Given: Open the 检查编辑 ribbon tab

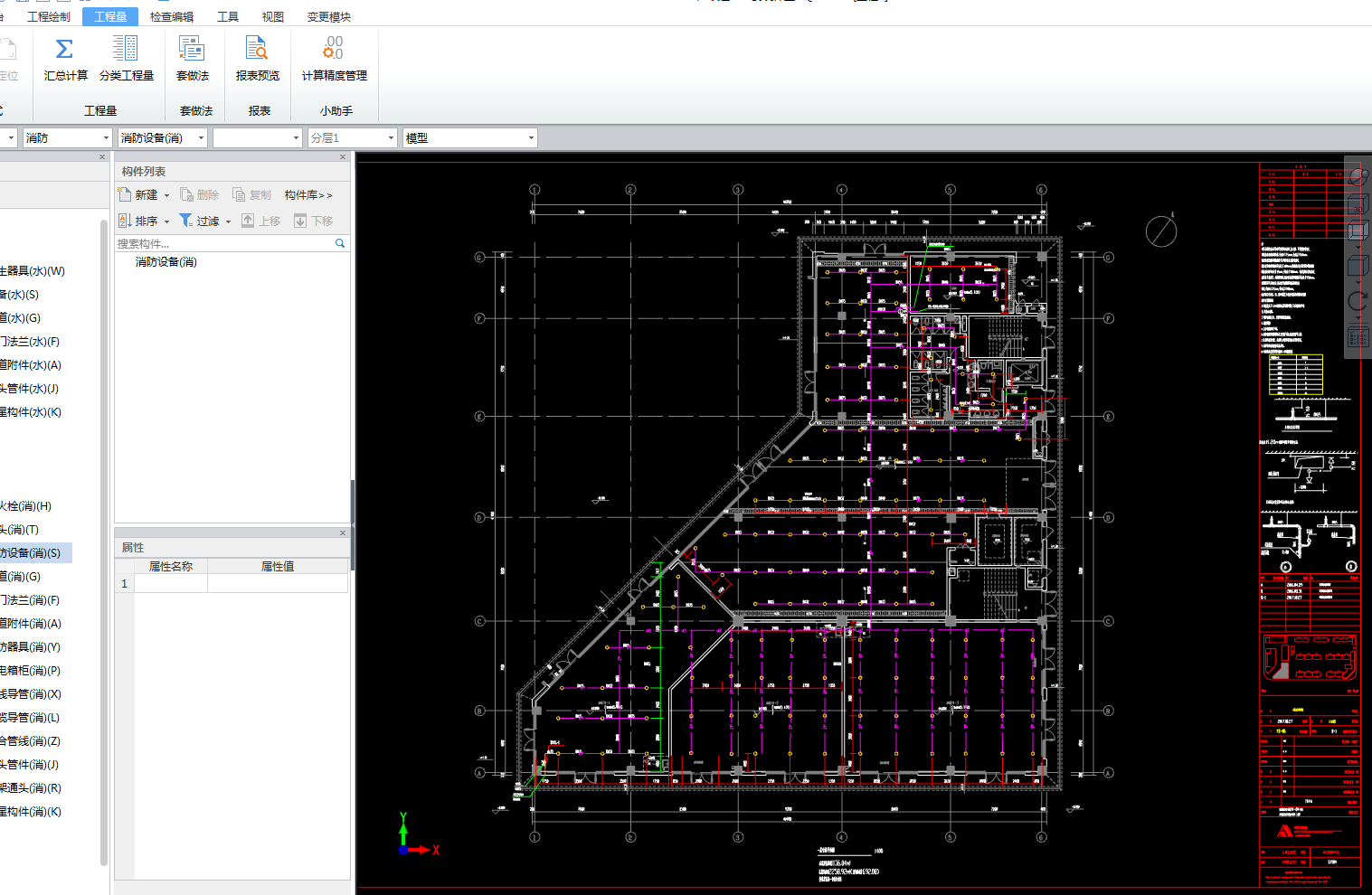Looking at the screenshot, I should pos(172,17).
